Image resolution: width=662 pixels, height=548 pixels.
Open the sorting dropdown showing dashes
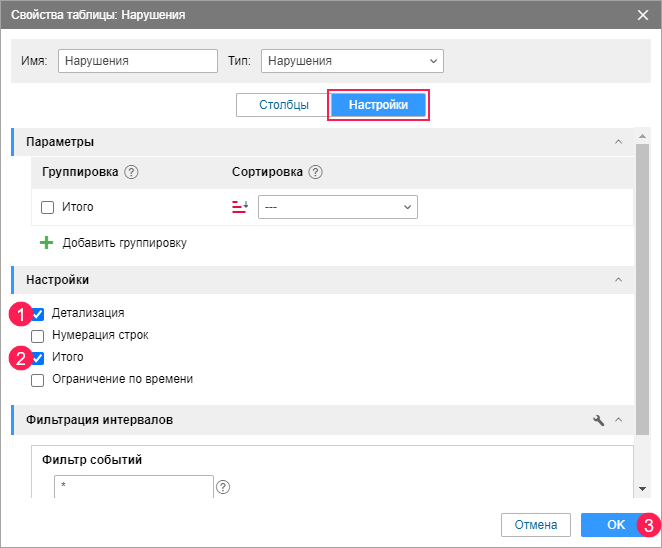(x=337, y=207)
